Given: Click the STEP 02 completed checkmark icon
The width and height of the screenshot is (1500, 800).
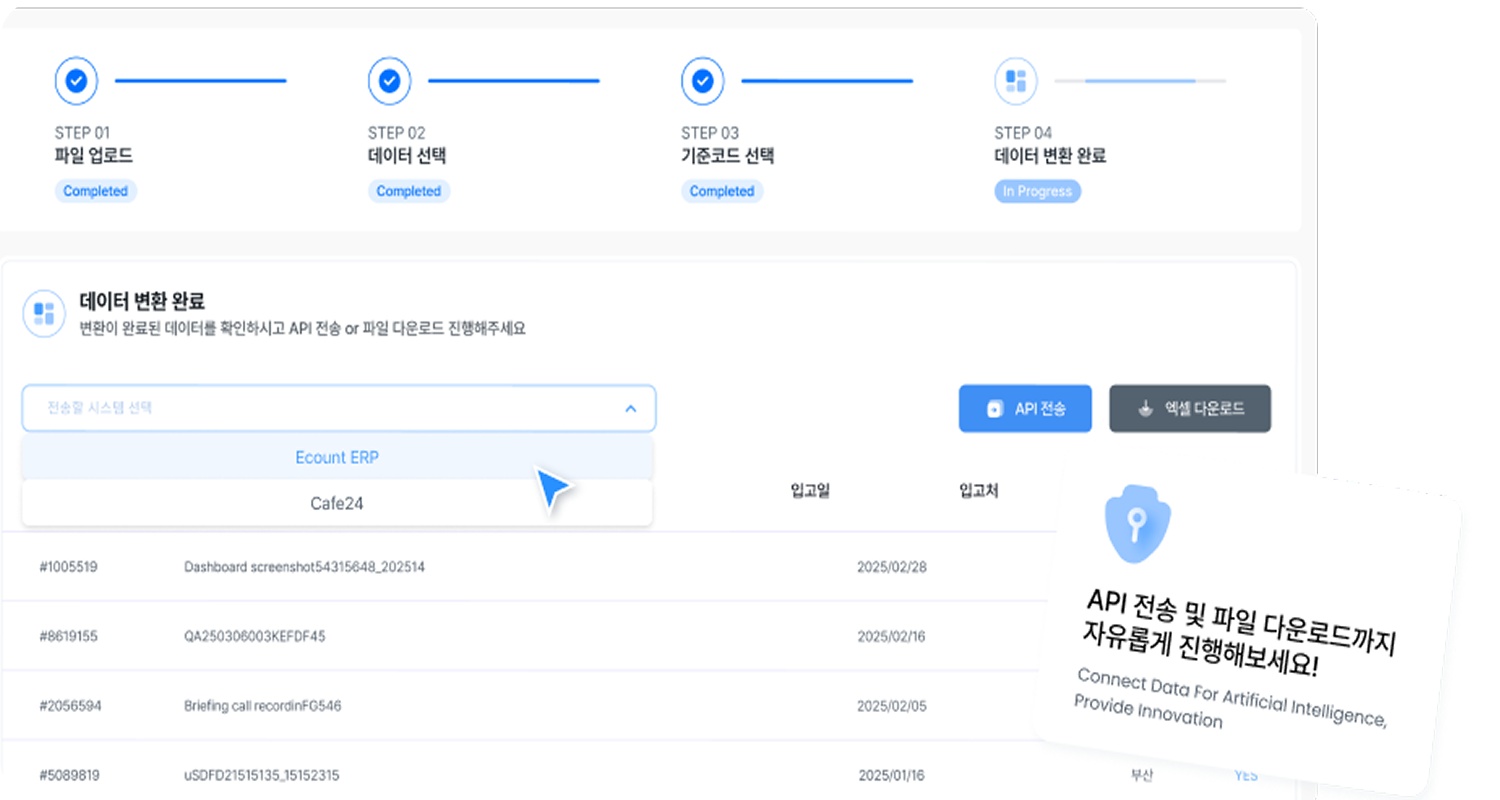Looking at the screenshot, I should click(389, 81).
